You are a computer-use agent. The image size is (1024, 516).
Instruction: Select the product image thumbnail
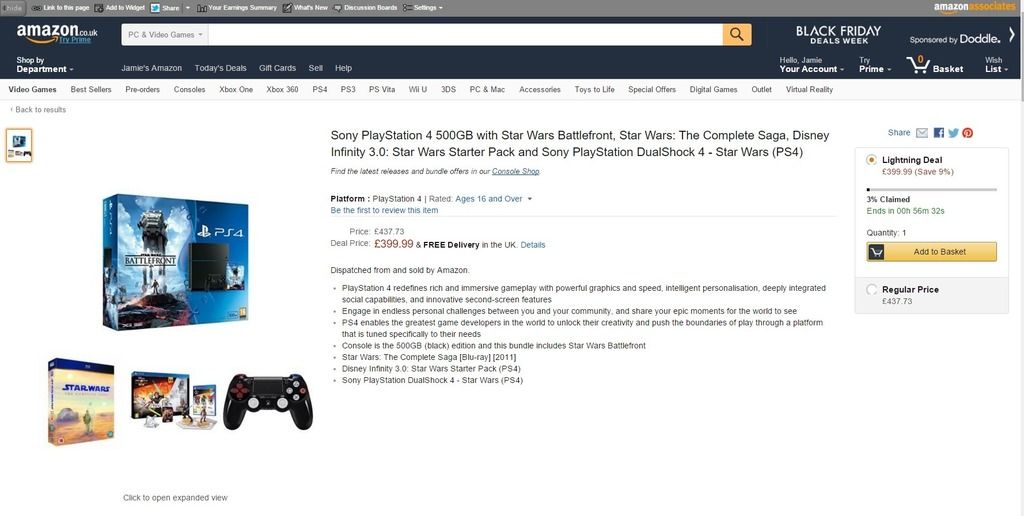click(19, 145)
